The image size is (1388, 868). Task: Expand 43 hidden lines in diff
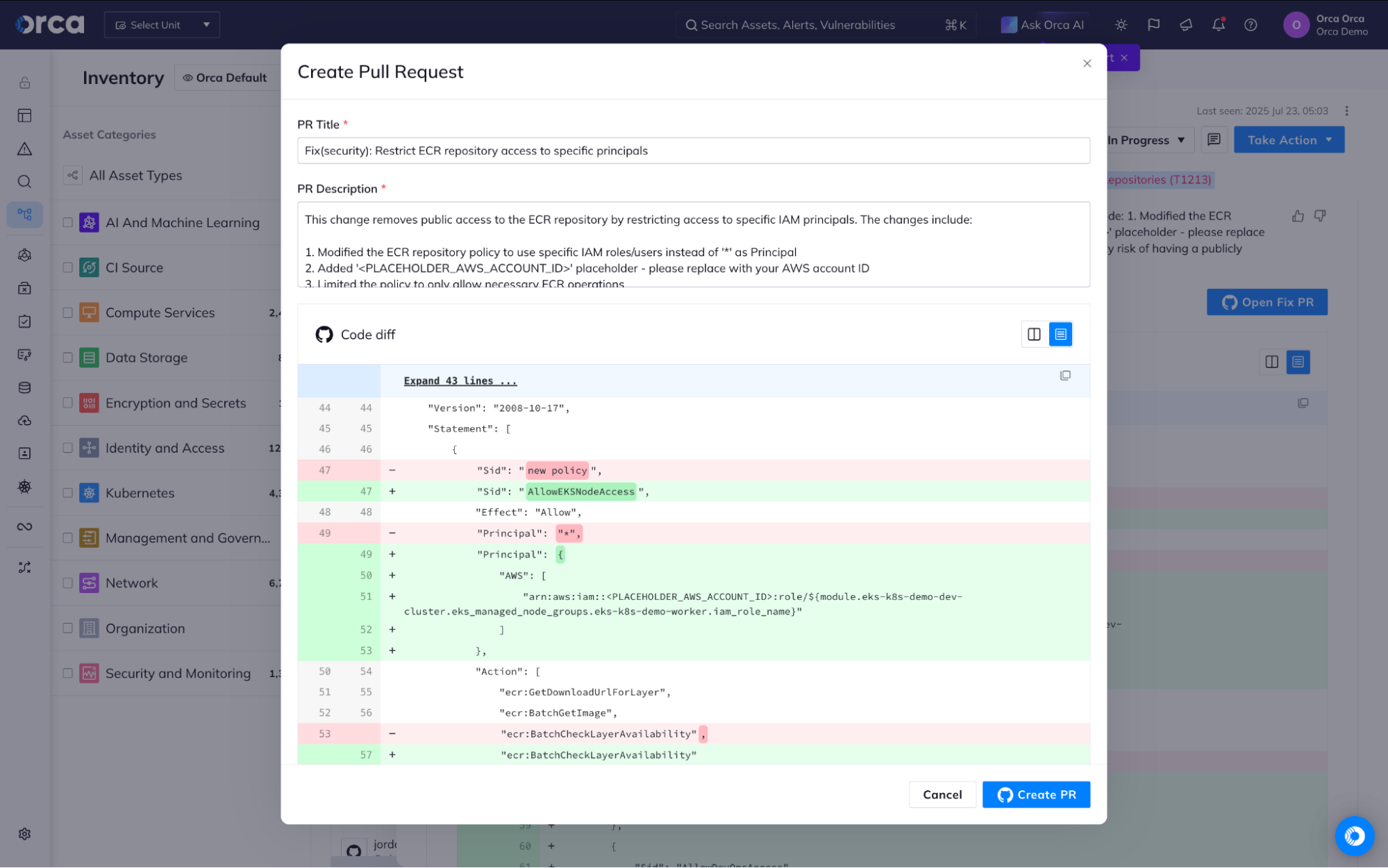(x=460, y=381)
